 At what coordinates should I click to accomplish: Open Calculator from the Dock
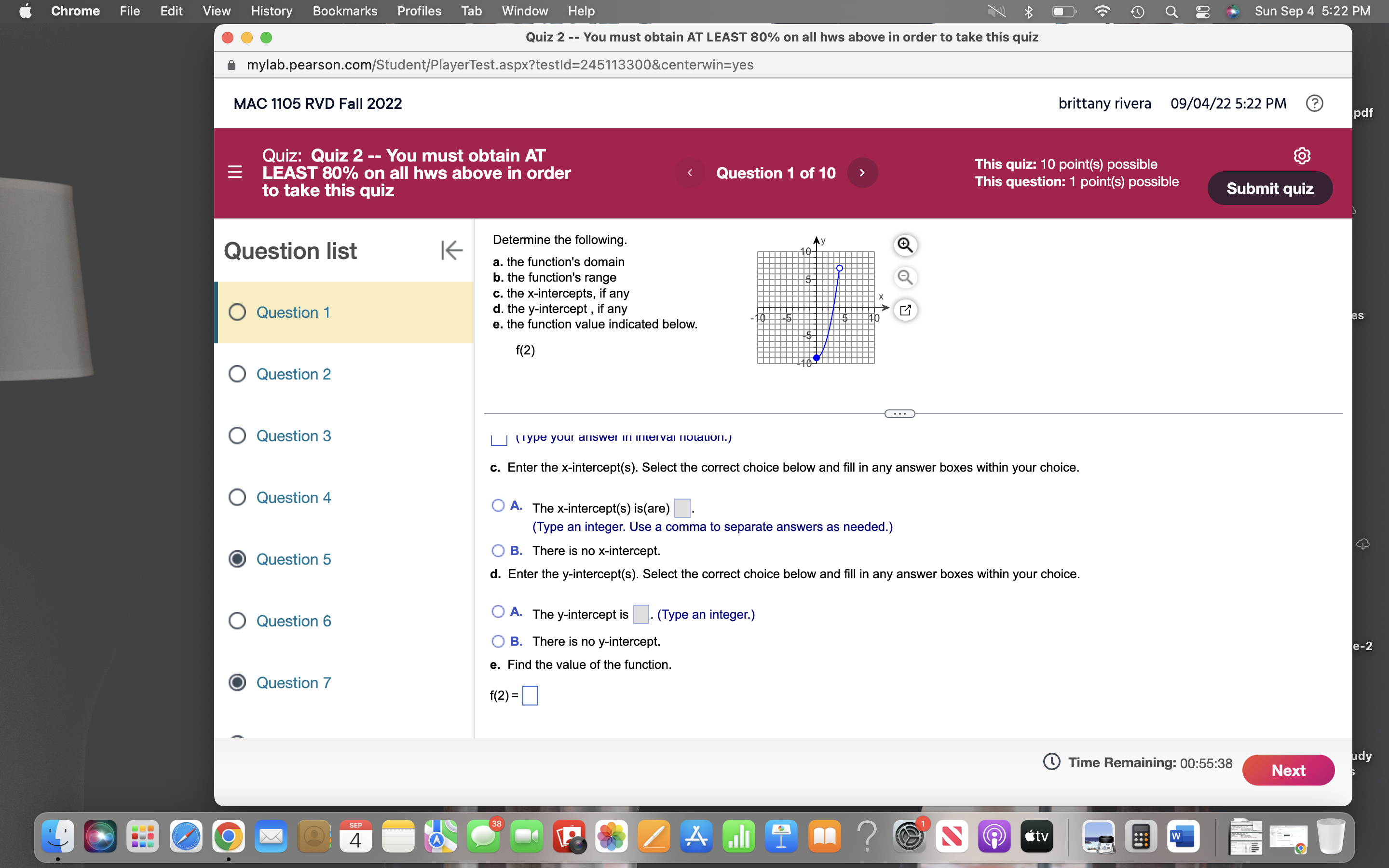click(x=1140, y=838)
